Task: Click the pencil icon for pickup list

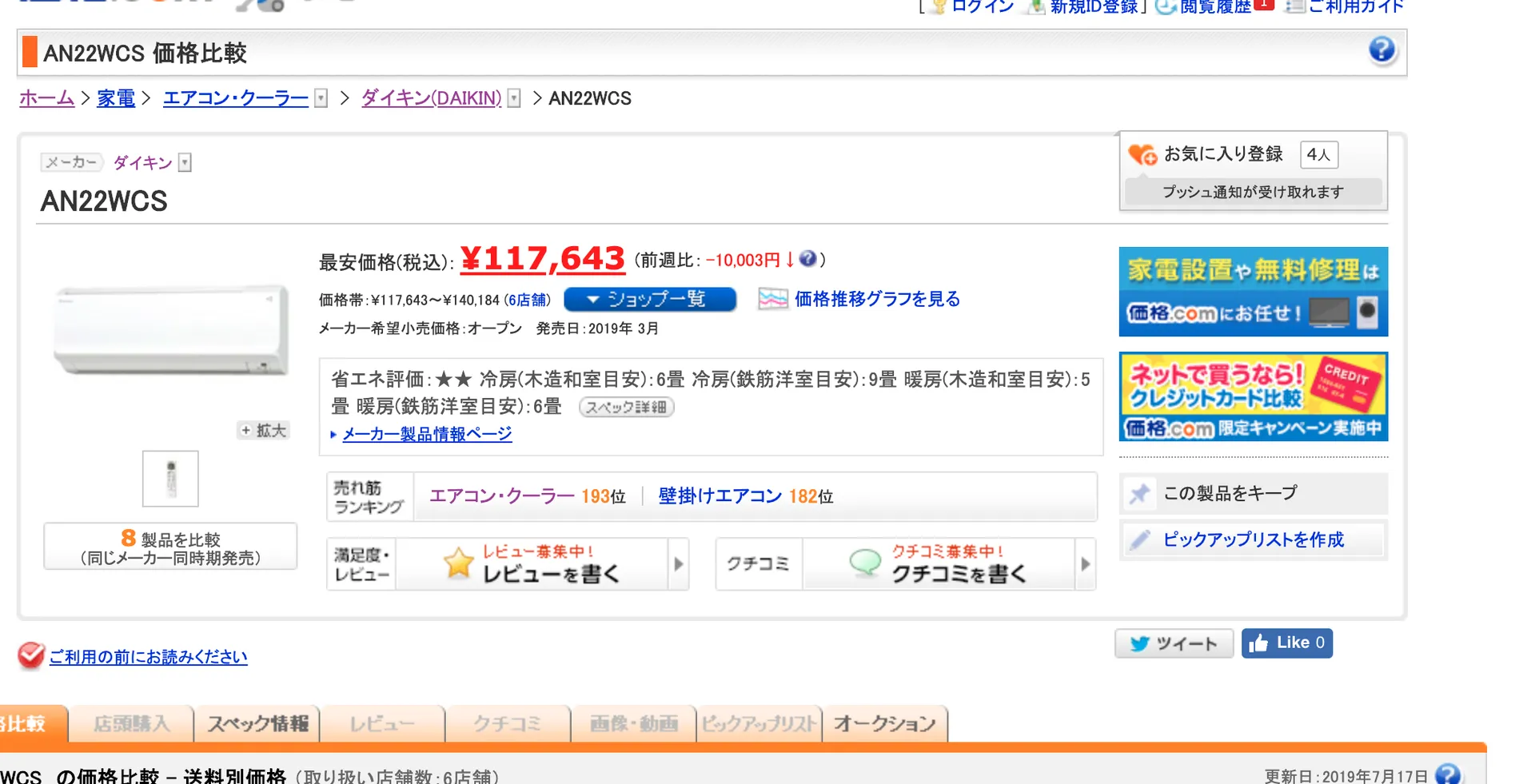Action: 1139,540
